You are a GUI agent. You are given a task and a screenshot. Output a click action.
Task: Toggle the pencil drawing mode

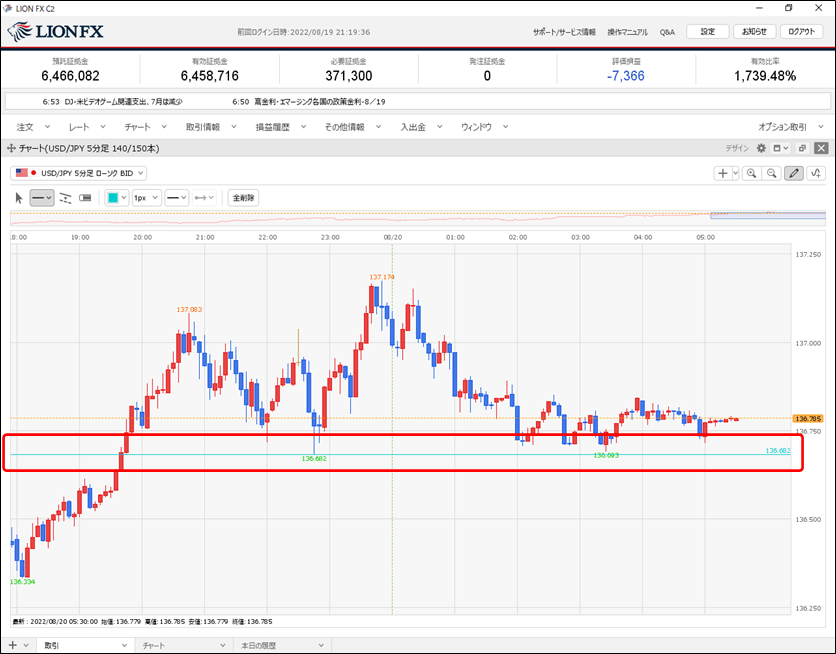click(794, 173)
